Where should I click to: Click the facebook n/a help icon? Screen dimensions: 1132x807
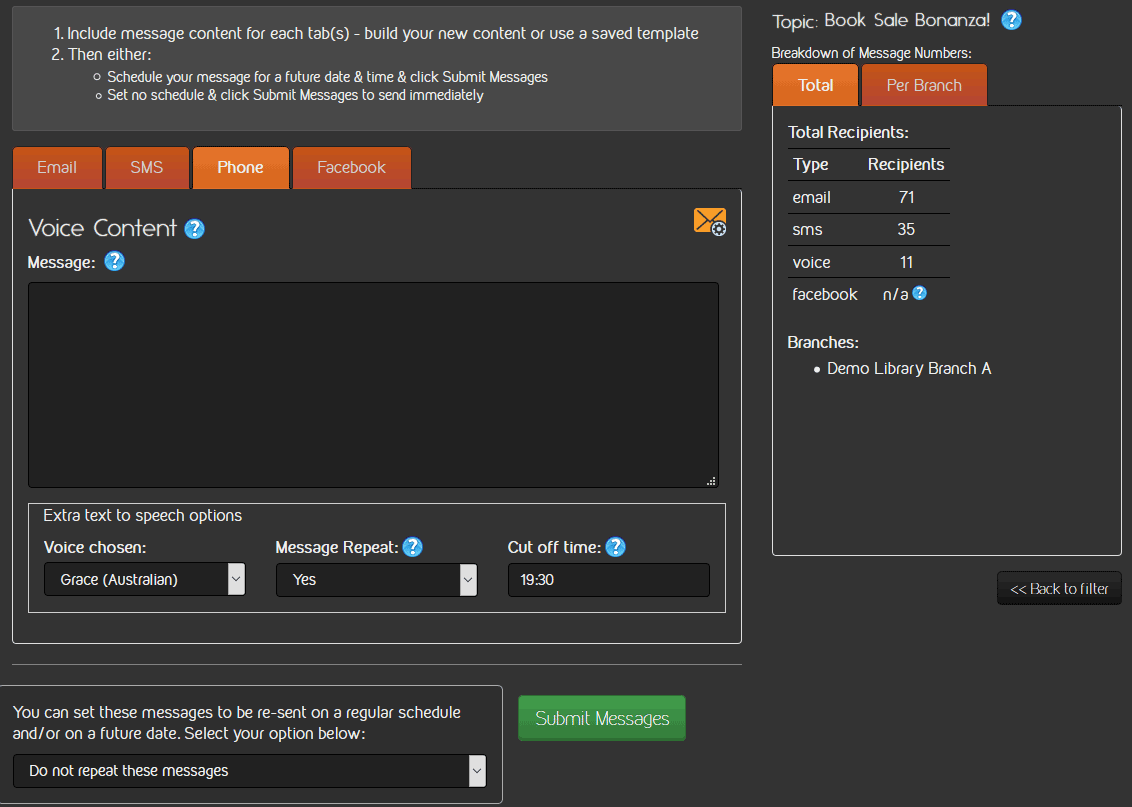point(919,293)
